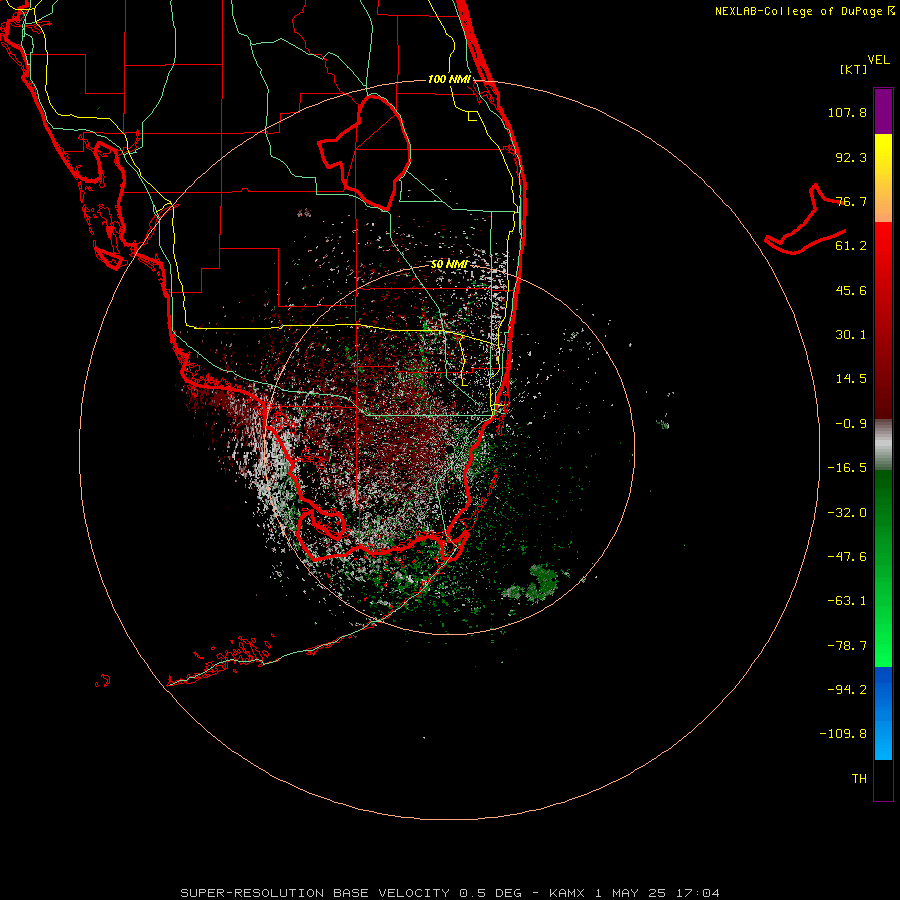Click the -94.2 velocity scale value

847,689
